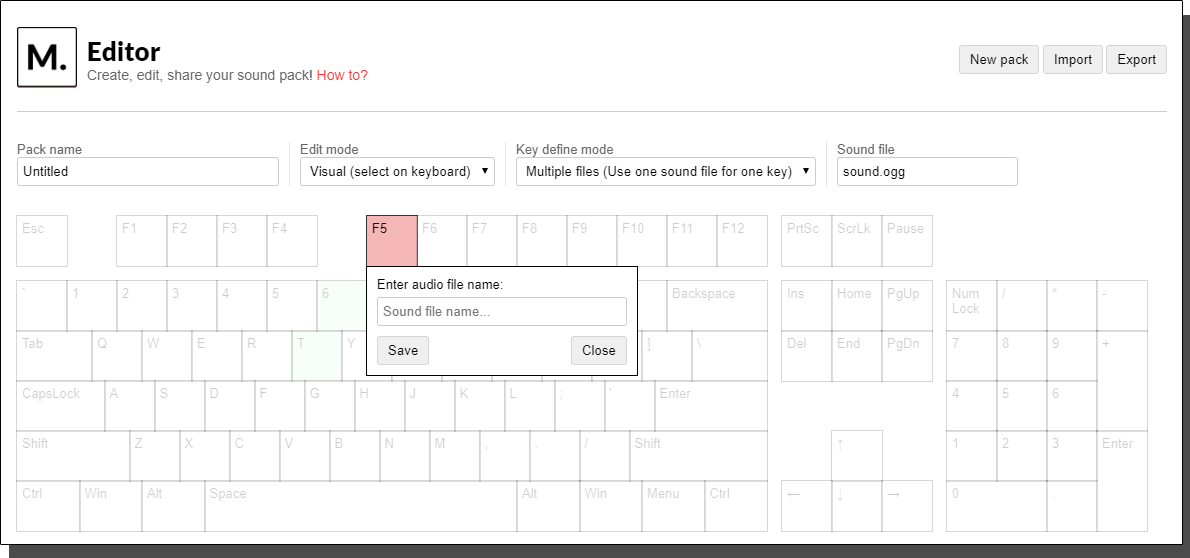Image resolution: width=1190 pixels, height=558 pixels.
Task: Select the Space bar key
Action: pos(360,505)
